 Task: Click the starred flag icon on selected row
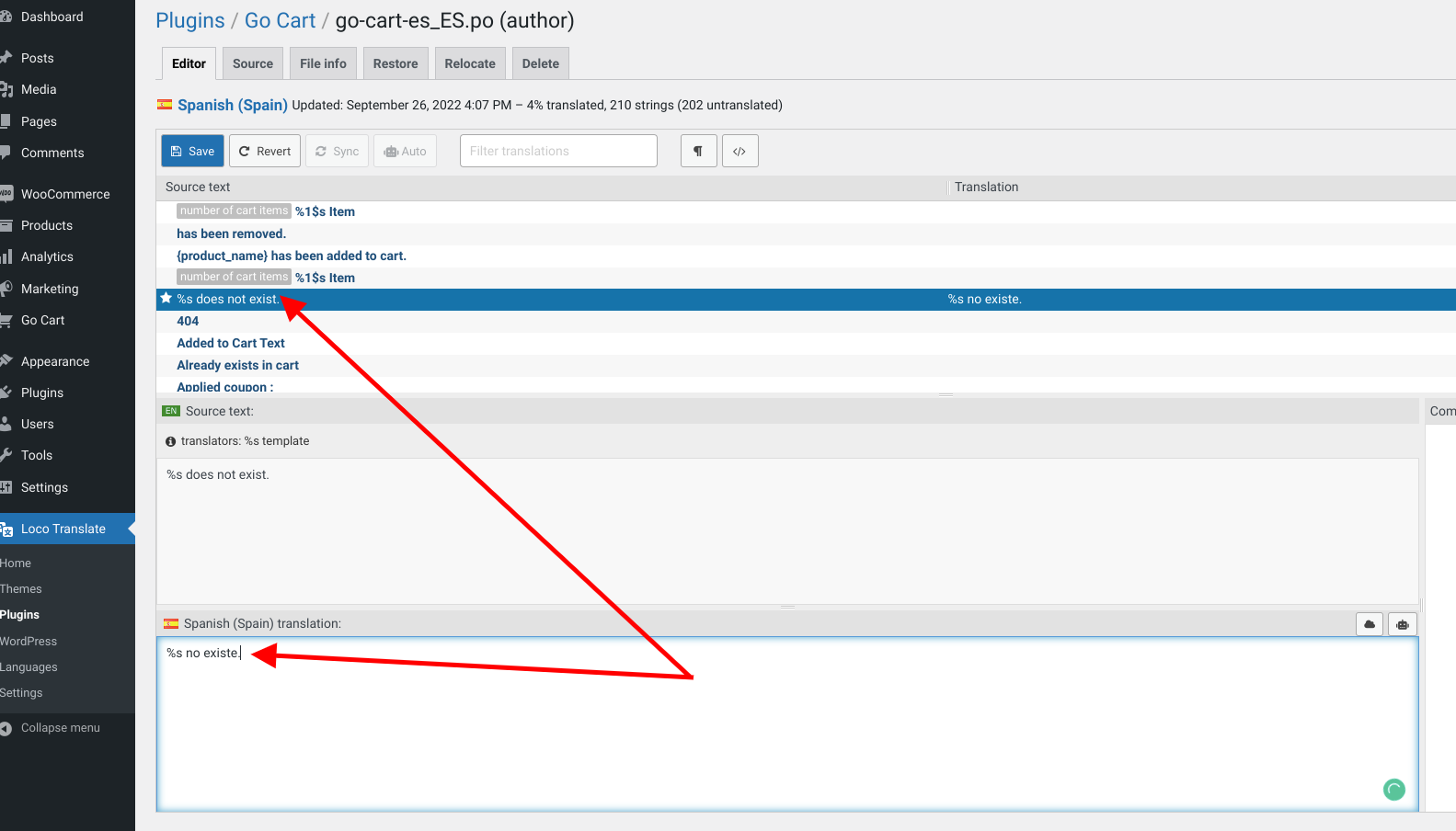(166, 299)
